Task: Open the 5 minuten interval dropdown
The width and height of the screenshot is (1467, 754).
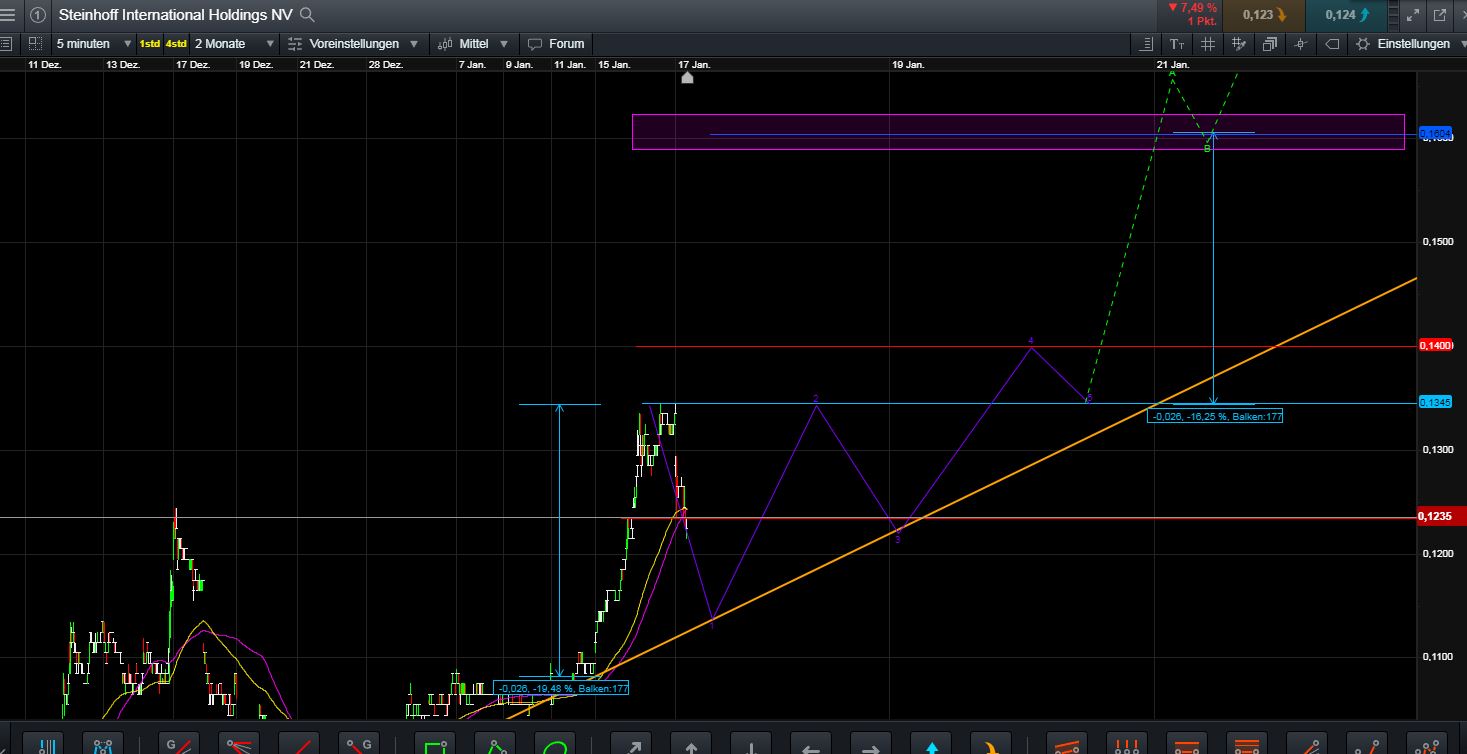Action: [90, 43]
